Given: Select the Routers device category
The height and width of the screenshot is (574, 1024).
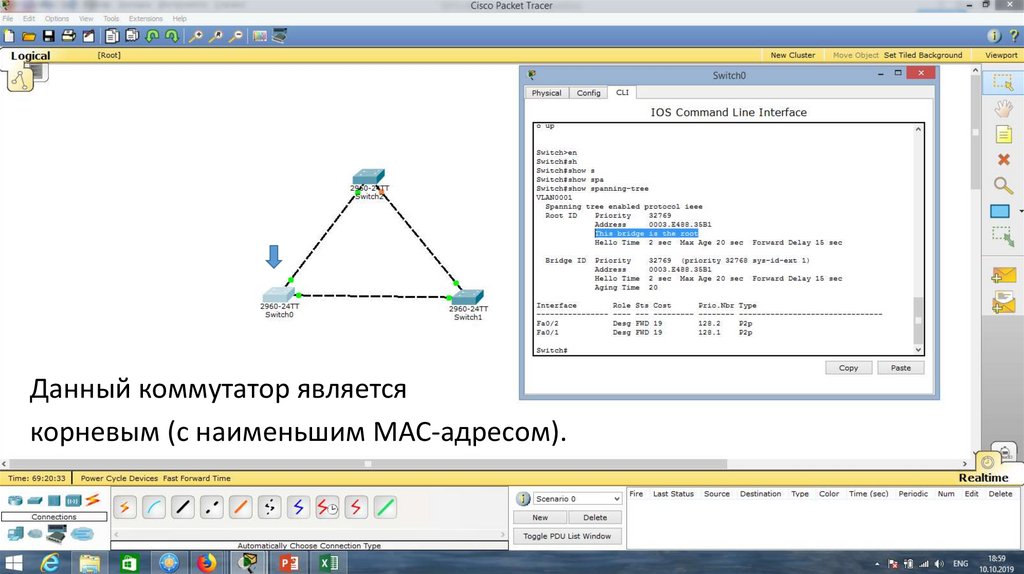Looking at the screenshot, I should tap(14, 501).
